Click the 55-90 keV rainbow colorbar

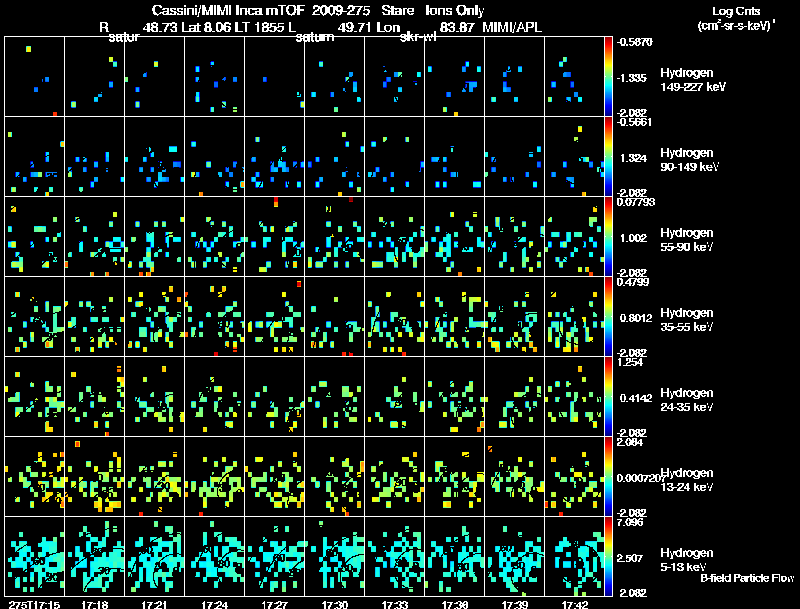pos(608,237)
